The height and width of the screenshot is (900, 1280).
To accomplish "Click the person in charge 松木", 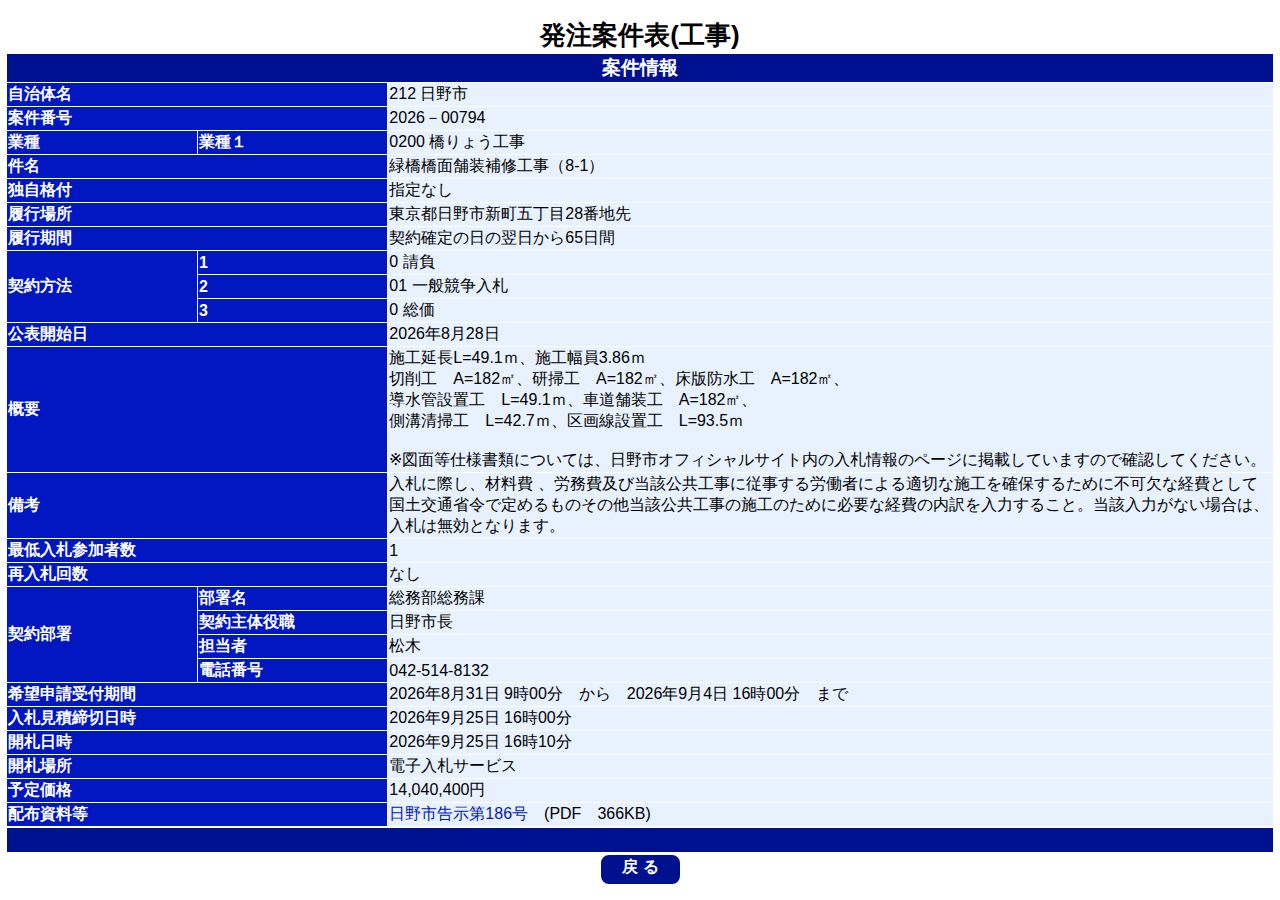I will [404, 647].
